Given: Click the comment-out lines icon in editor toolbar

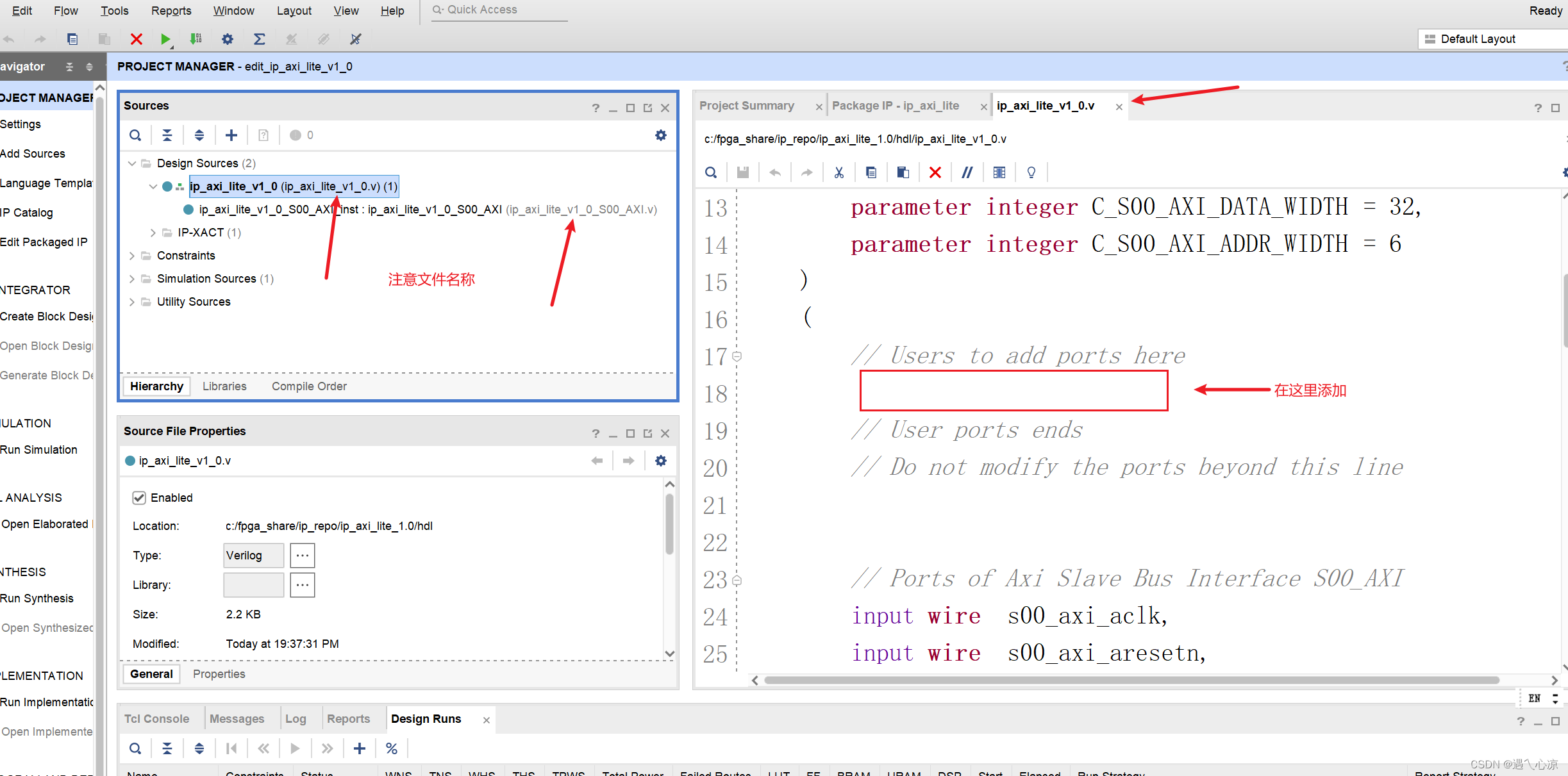Looking at the screenshot, I should 966,172.
